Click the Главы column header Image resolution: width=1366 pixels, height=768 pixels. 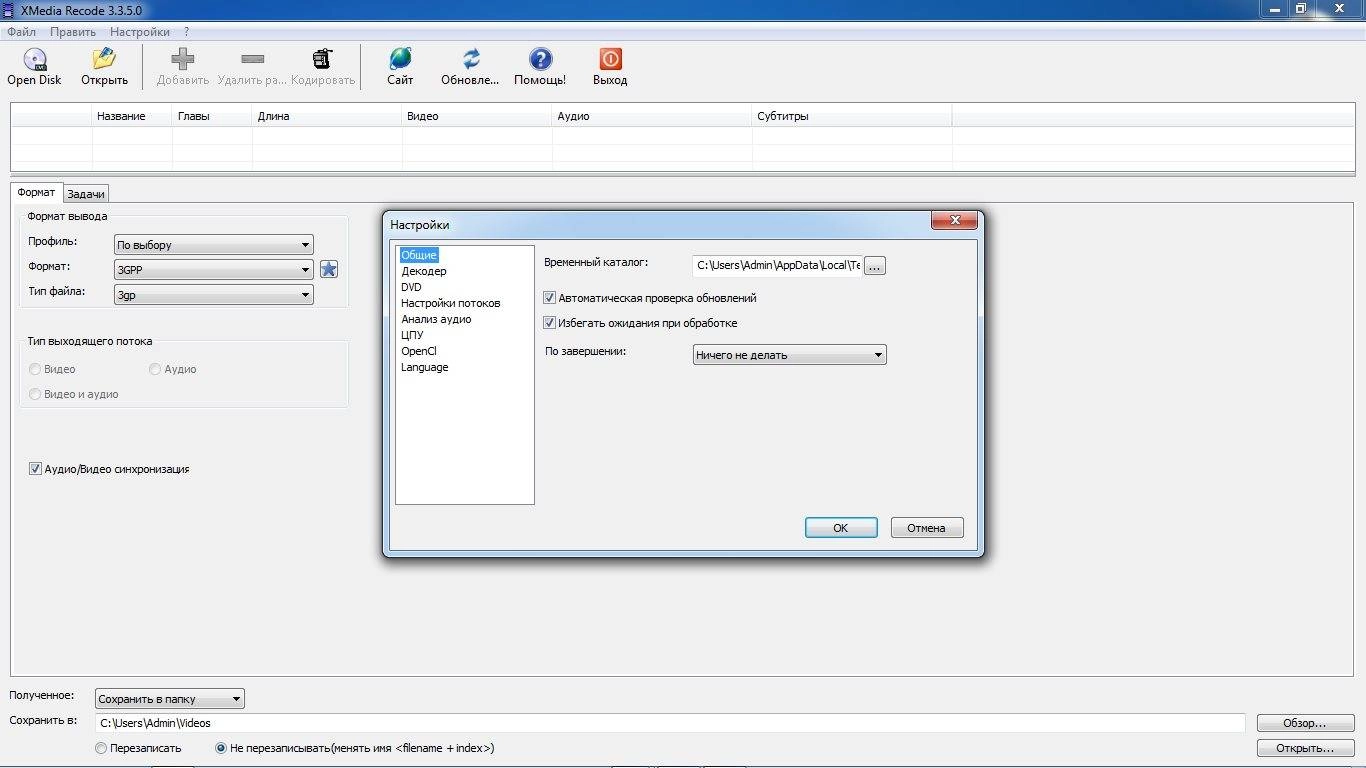click(x=212, y=116)
